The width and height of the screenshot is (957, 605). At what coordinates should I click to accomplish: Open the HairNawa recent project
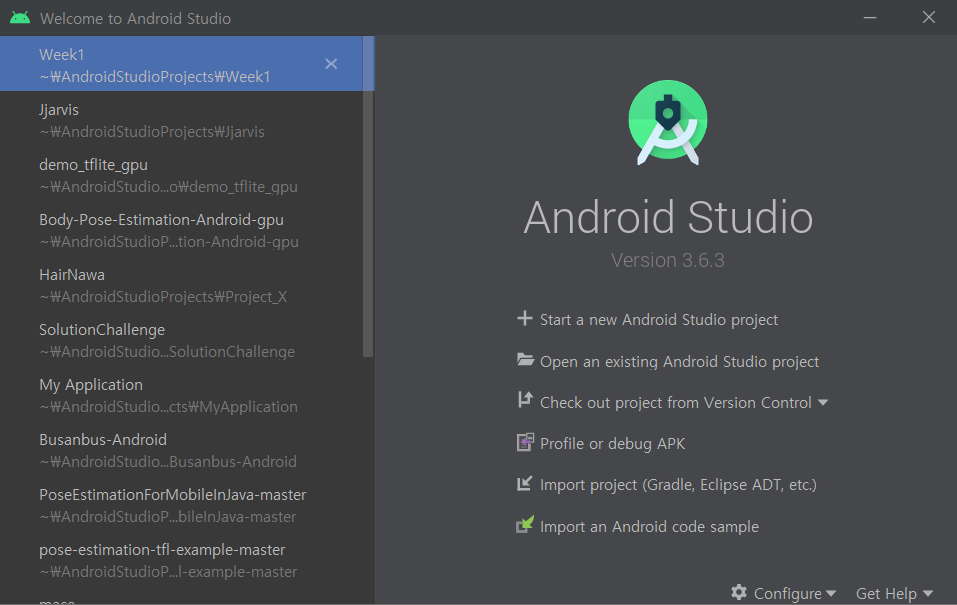click(181, 285)
